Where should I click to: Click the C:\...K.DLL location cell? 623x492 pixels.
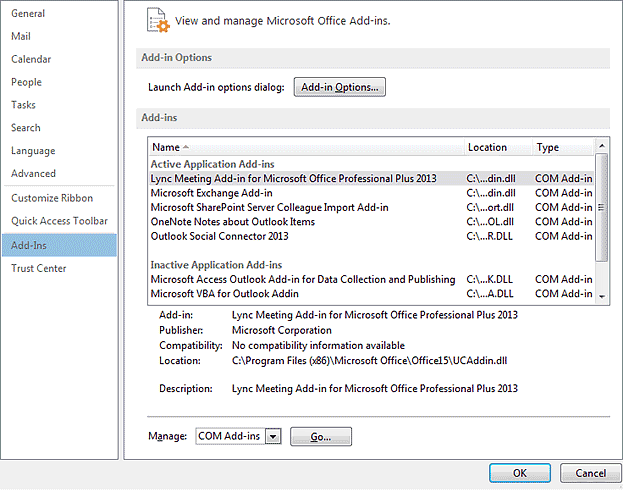(490, 279)
